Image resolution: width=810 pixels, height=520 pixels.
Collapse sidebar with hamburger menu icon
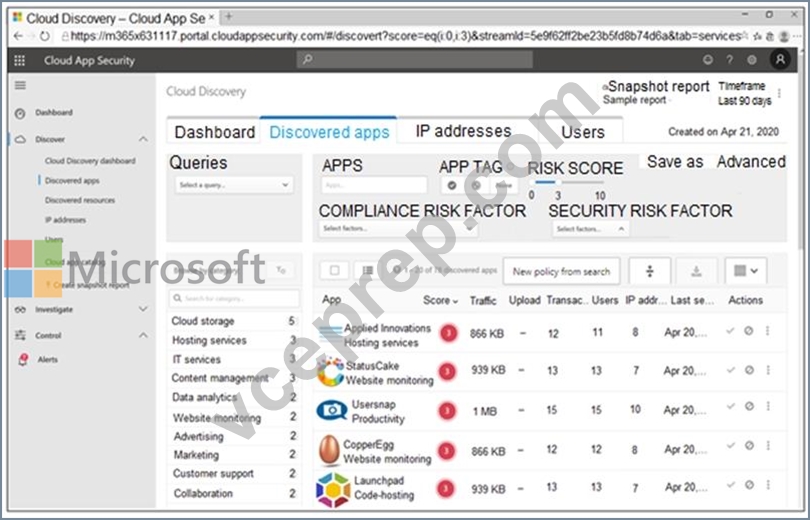point(20,85)
